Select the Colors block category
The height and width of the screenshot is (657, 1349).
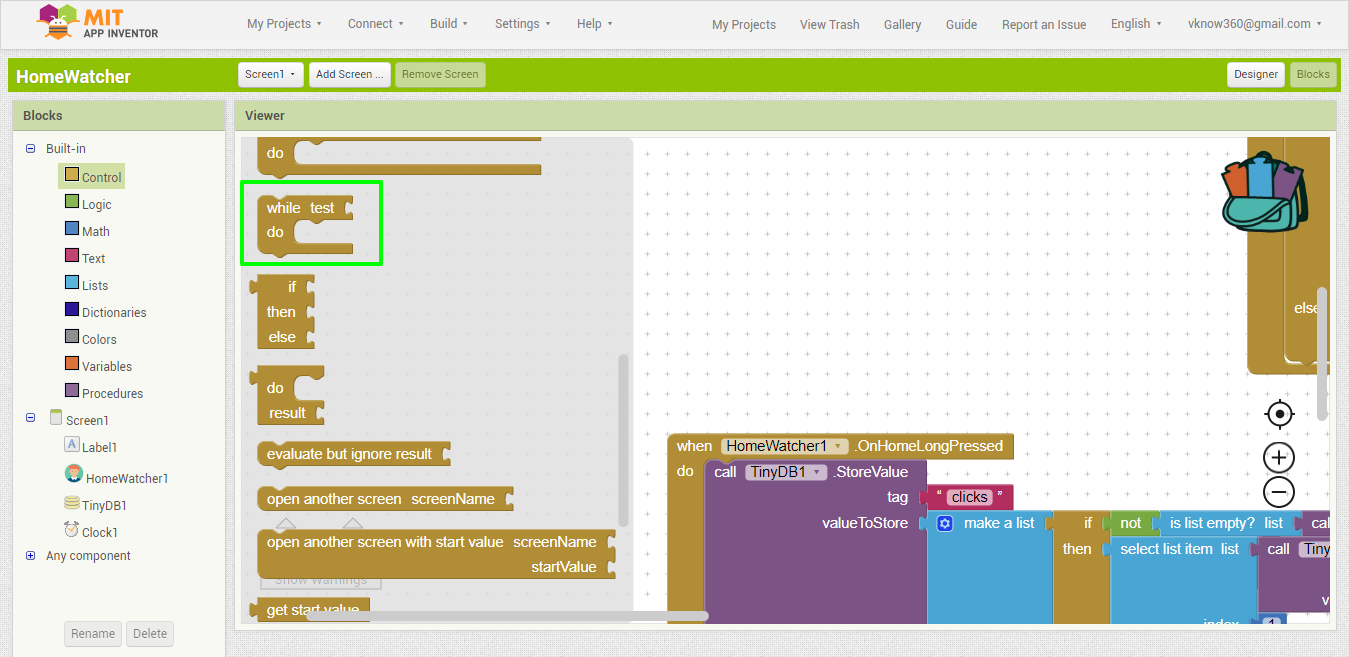pyautogui.click(x=99, y=339)
